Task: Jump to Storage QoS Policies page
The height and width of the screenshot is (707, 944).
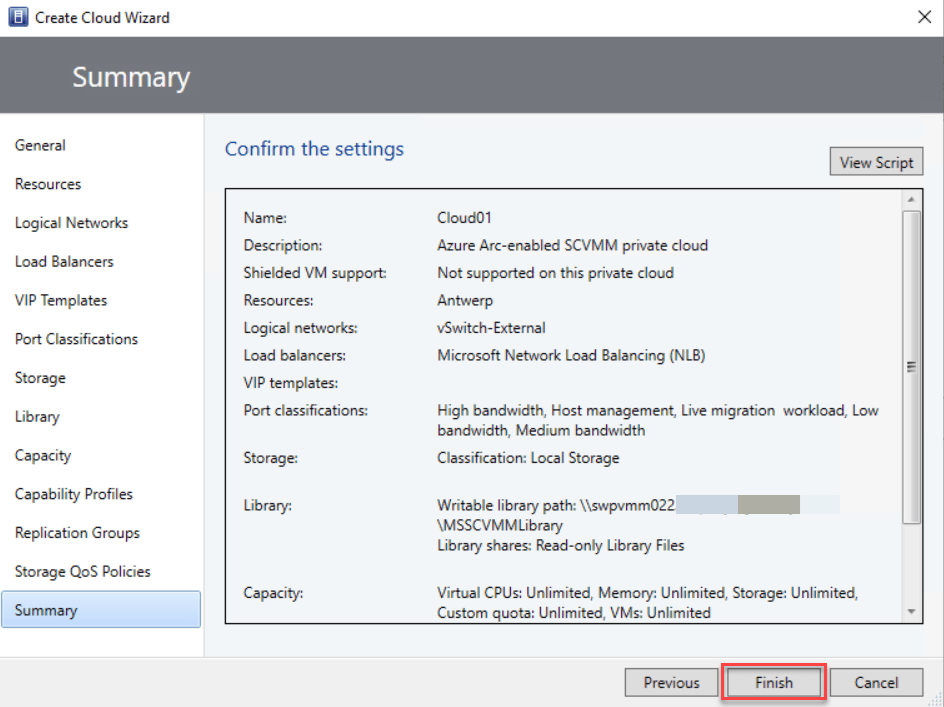Action: (83, 572)
